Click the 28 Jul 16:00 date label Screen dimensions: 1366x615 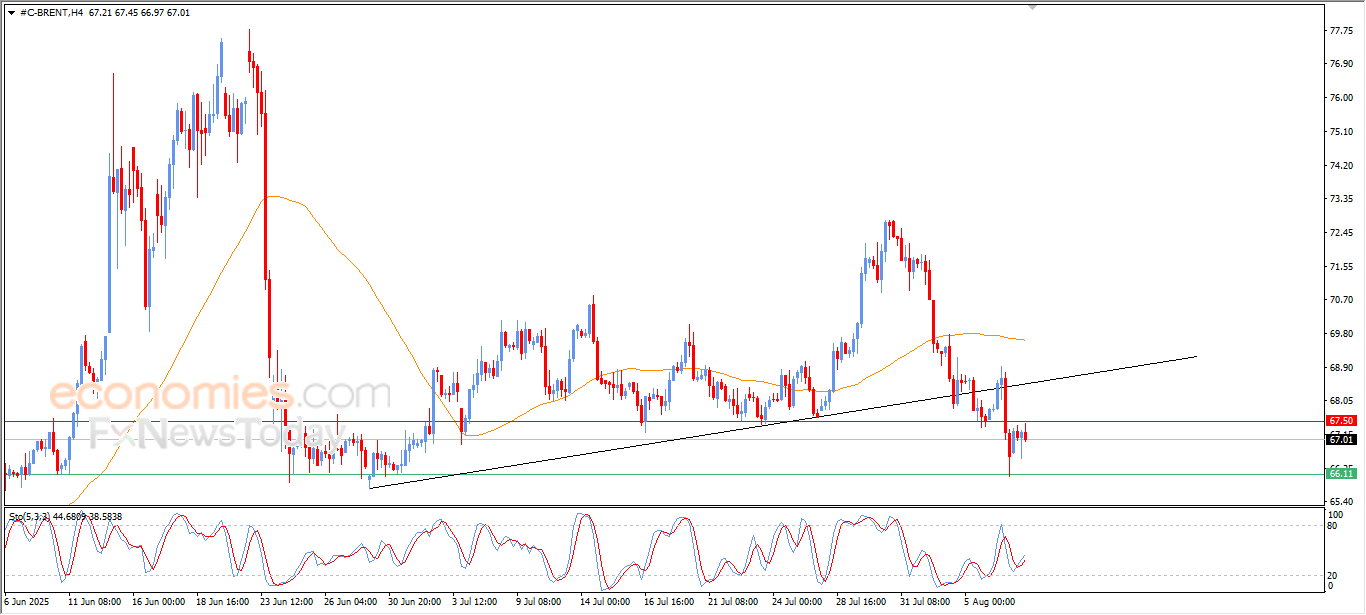click(862, 602)
